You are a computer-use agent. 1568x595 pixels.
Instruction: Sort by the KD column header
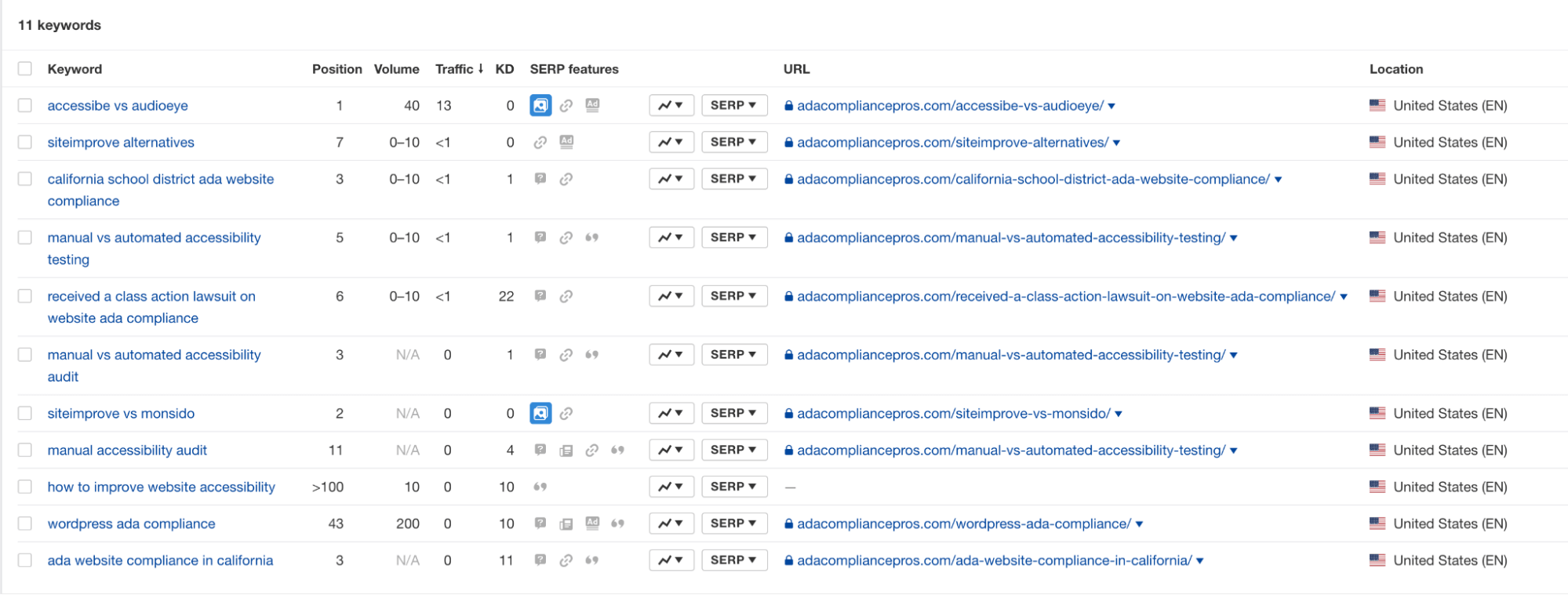coord(504,69)
